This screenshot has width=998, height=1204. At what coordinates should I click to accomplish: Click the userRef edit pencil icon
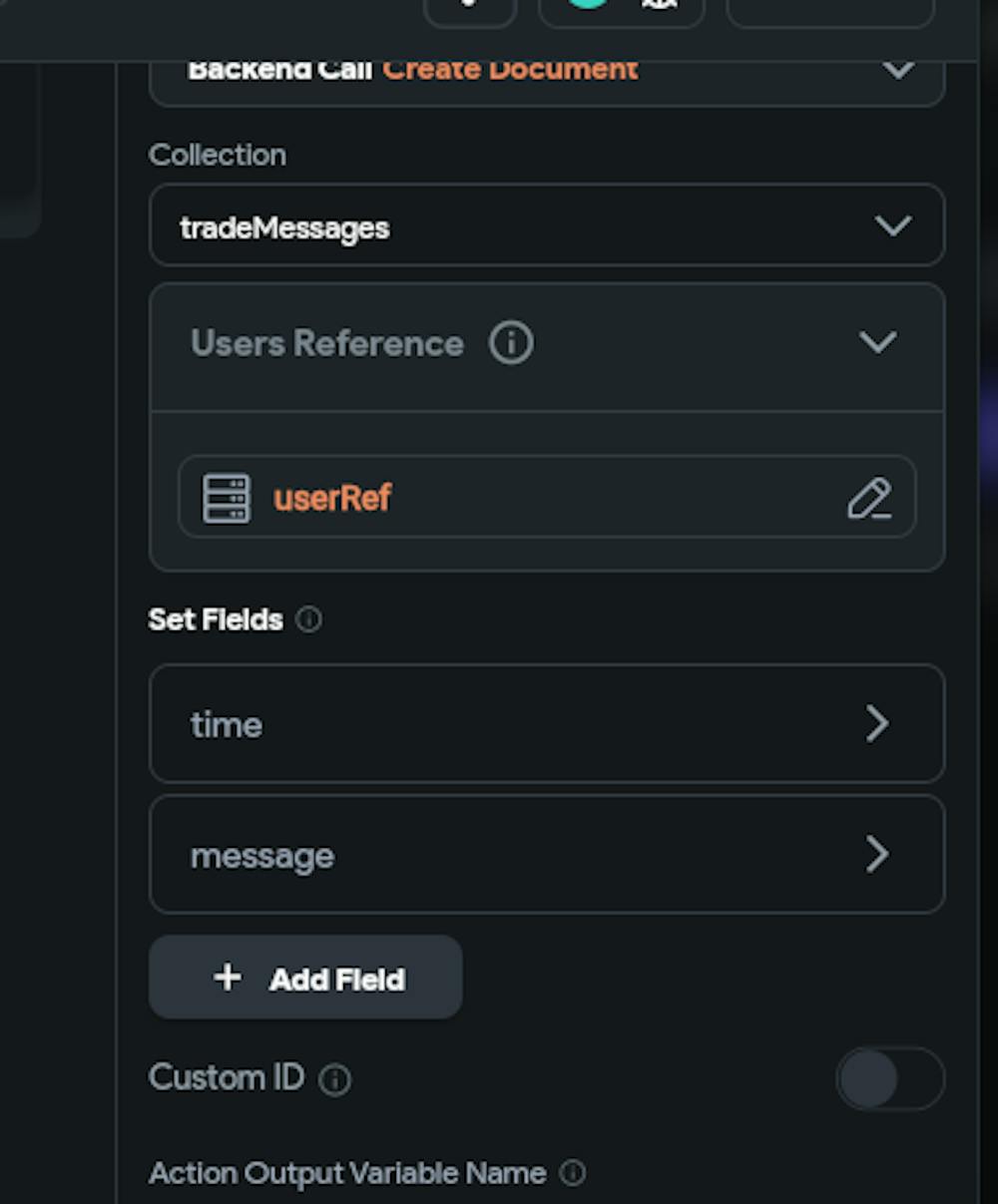pyautogui.click(x=869, y=499)
